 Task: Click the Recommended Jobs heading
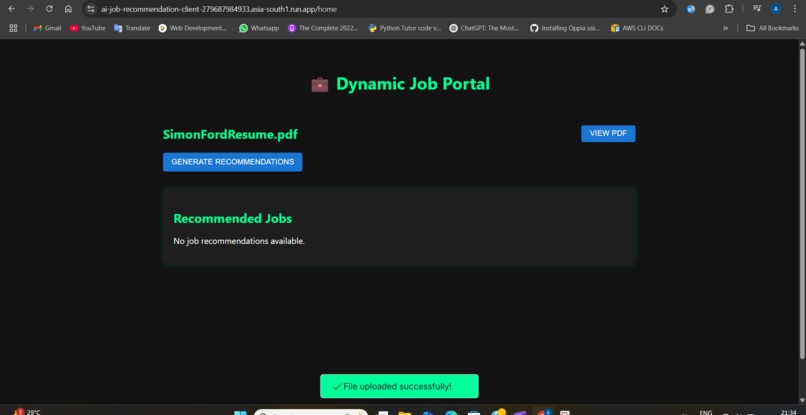tap(232, 219)
